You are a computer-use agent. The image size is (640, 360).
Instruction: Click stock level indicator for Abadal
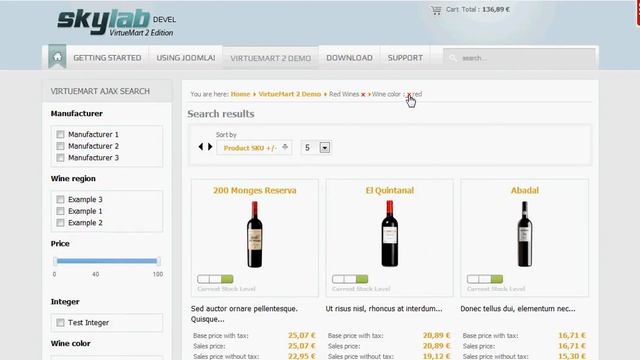484,279
